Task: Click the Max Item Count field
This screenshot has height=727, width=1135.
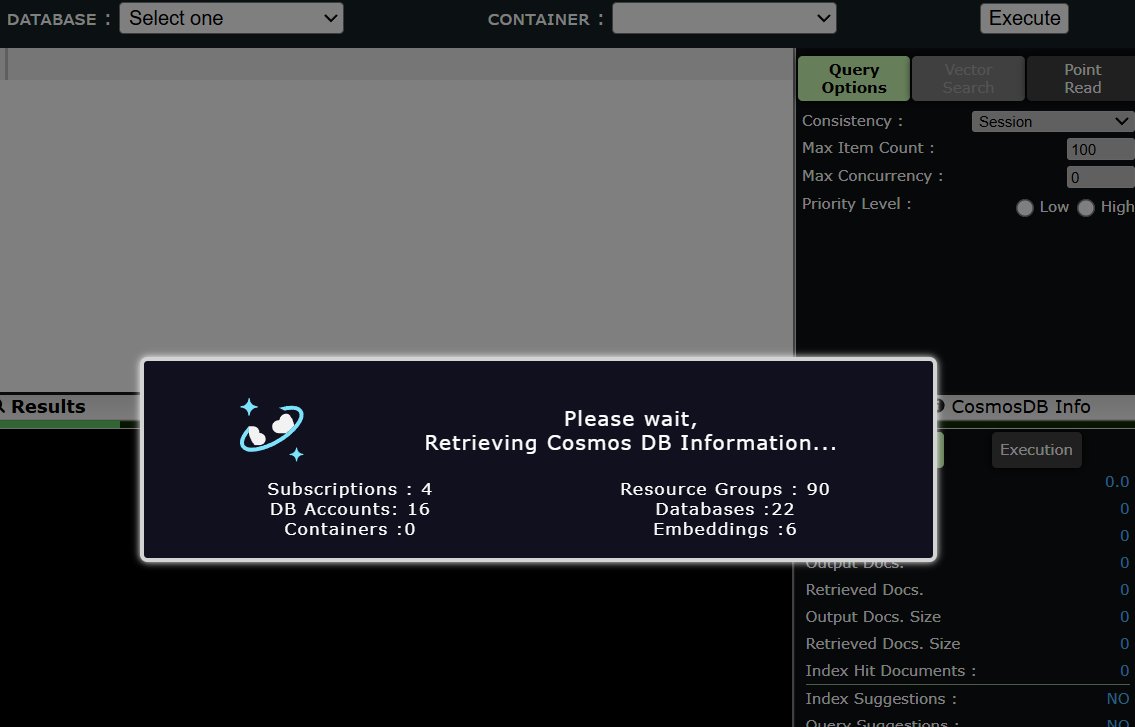Action: point(1100,149)
